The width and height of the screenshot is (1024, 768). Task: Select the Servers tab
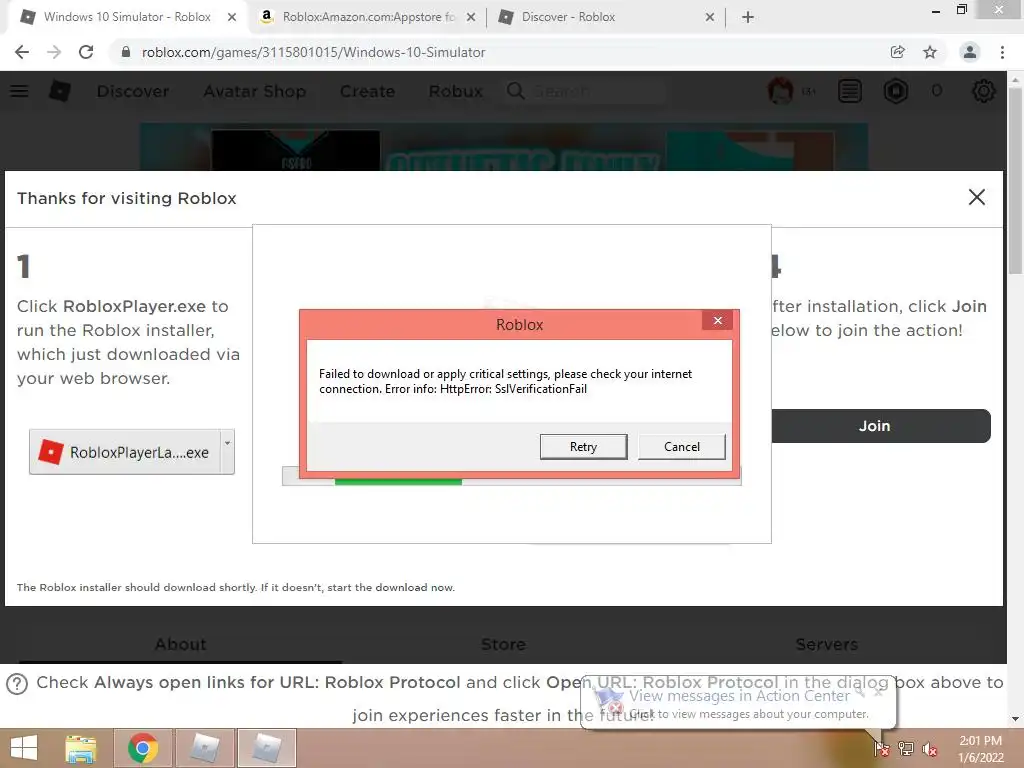click(826, 644)
